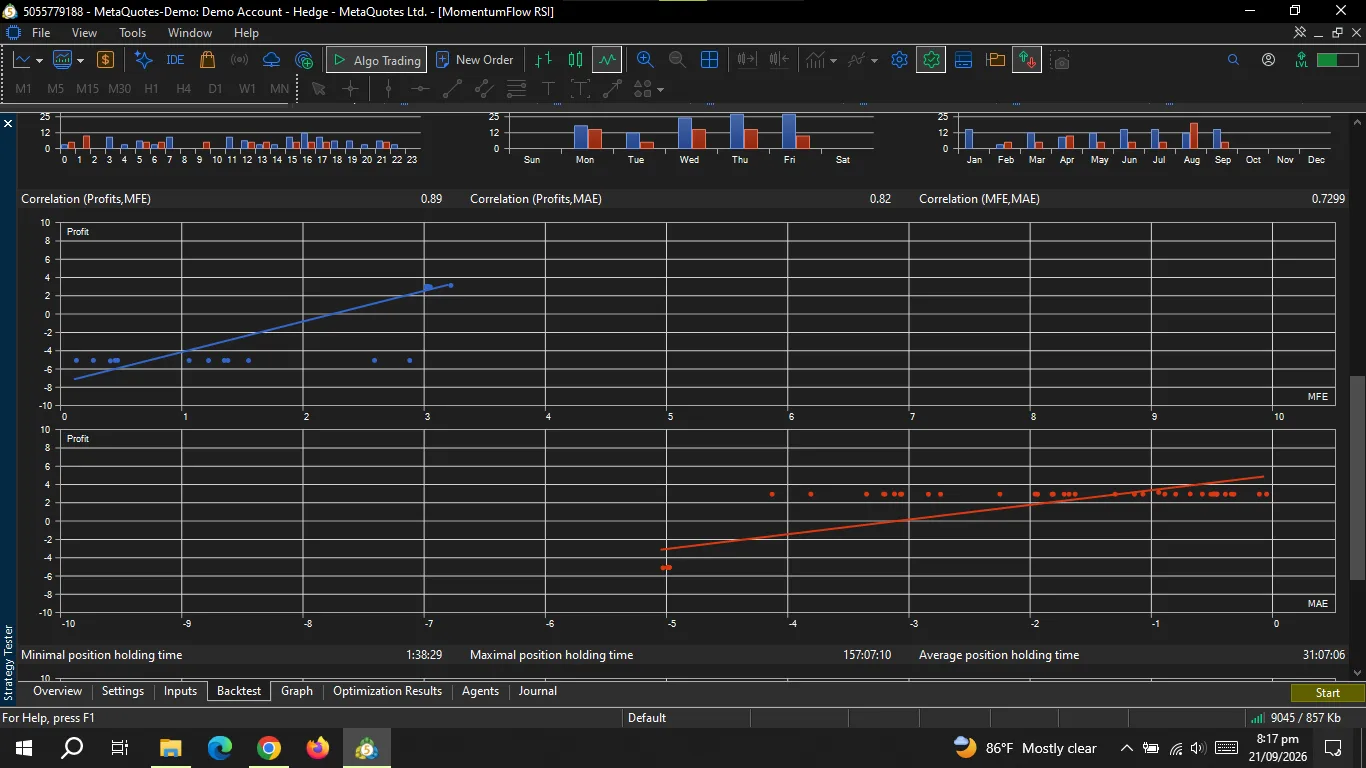The height and width of the screenshot is (768, 1366).
Task: Open the Journal tab
Action: click(538, 691)
